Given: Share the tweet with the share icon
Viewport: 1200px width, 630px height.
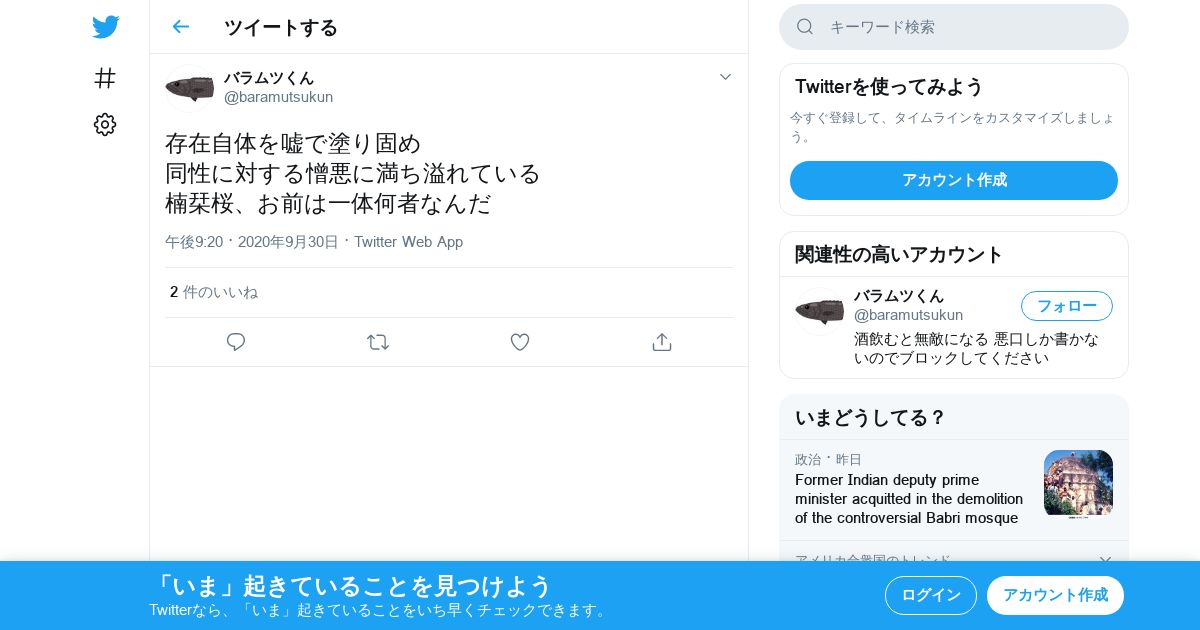Looking at the screenshot, I should click(x=661, y=342).
